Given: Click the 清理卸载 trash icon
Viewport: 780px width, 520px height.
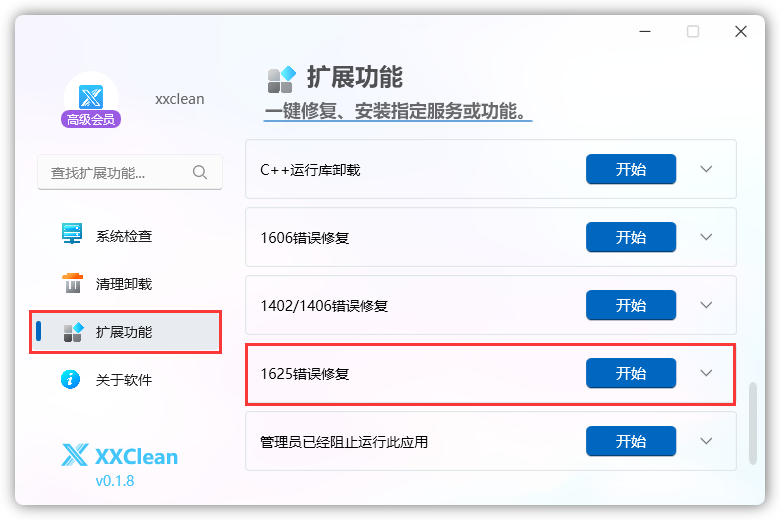Looking at the screenshot, I should (x=72, y=284).
